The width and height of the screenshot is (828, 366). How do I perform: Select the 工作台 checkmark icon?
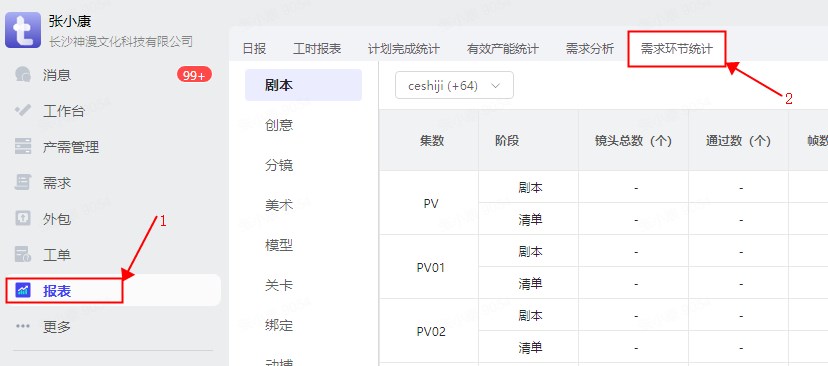[23, 111]
